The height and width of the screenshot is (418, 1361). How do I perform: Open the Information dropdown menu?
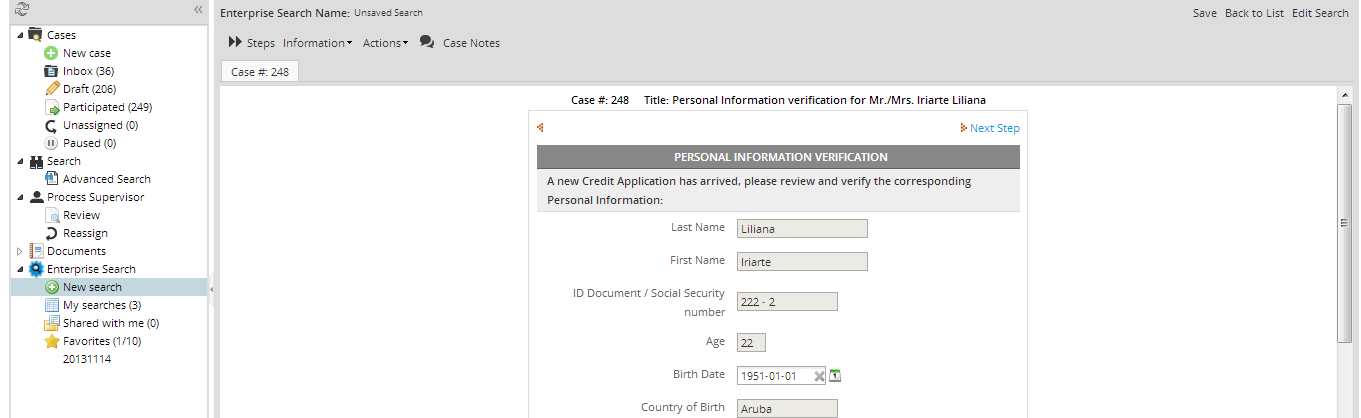pos(317,43)
